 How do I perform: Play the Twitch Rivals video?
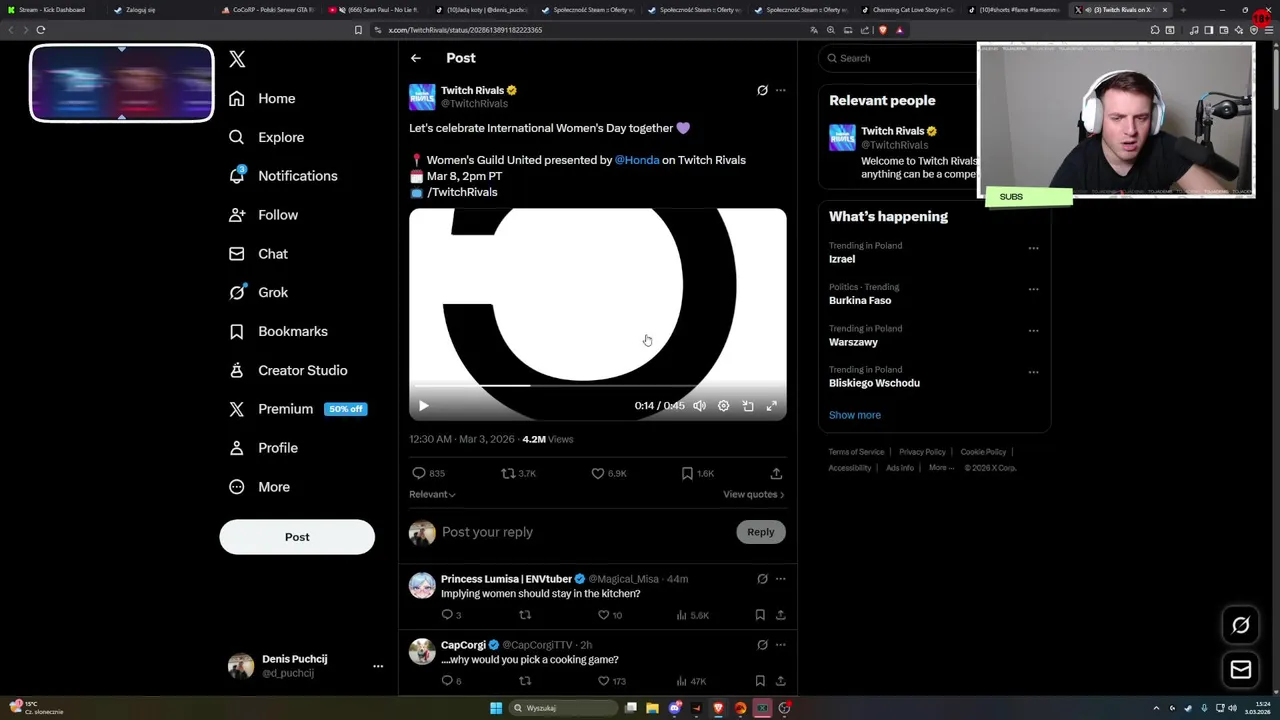(423, 406)
